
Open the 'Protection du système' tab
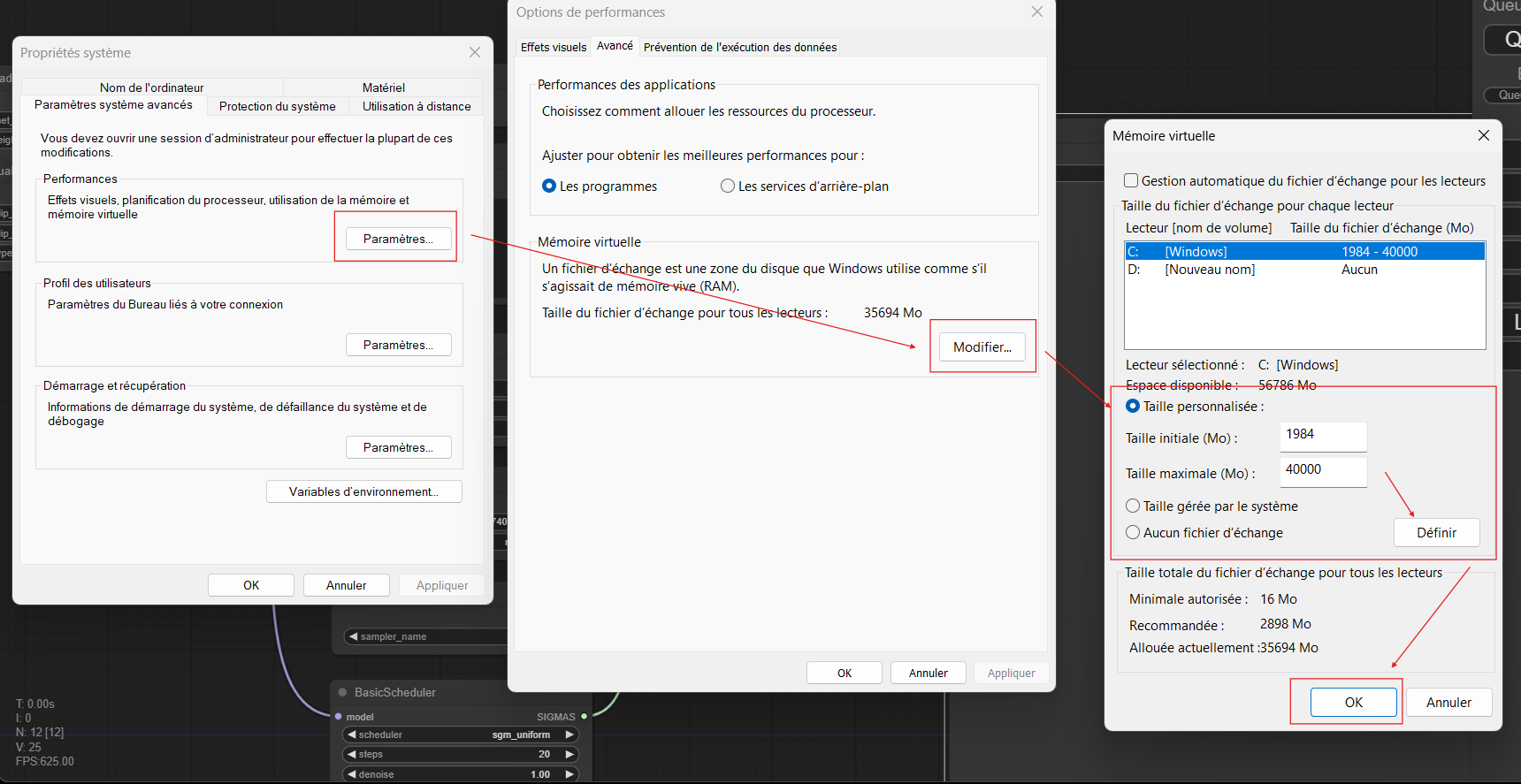pyautogui.click(x=277, y=106)
